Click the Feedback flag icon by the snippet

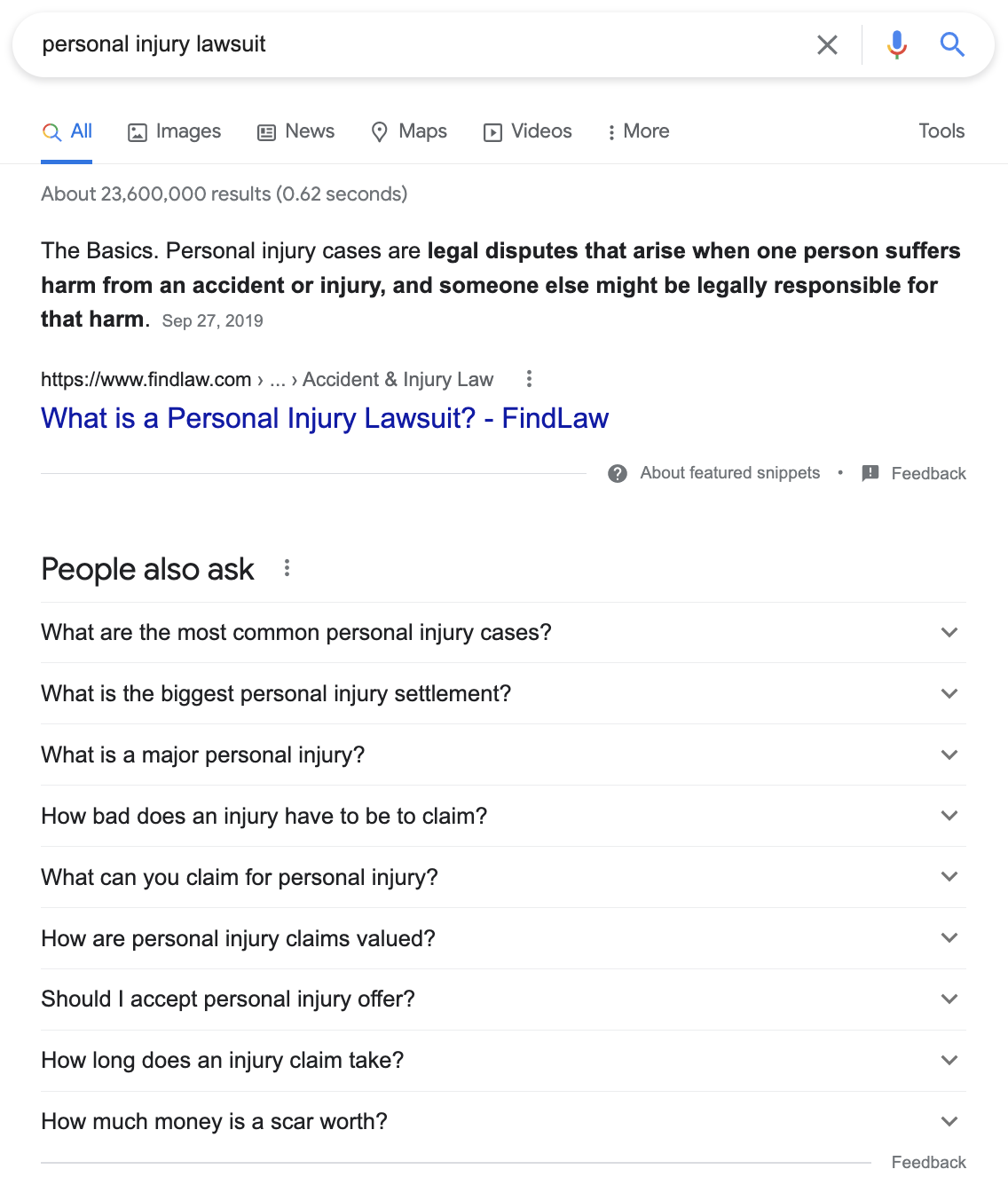pyautogui.click(x=870, y=473)
